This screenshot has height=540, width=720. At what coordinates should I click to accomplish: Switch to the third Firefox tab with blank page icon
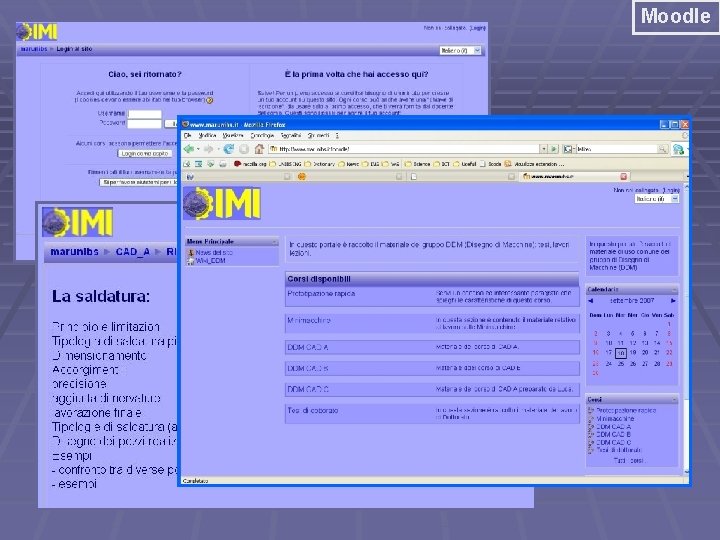(462, 176)
